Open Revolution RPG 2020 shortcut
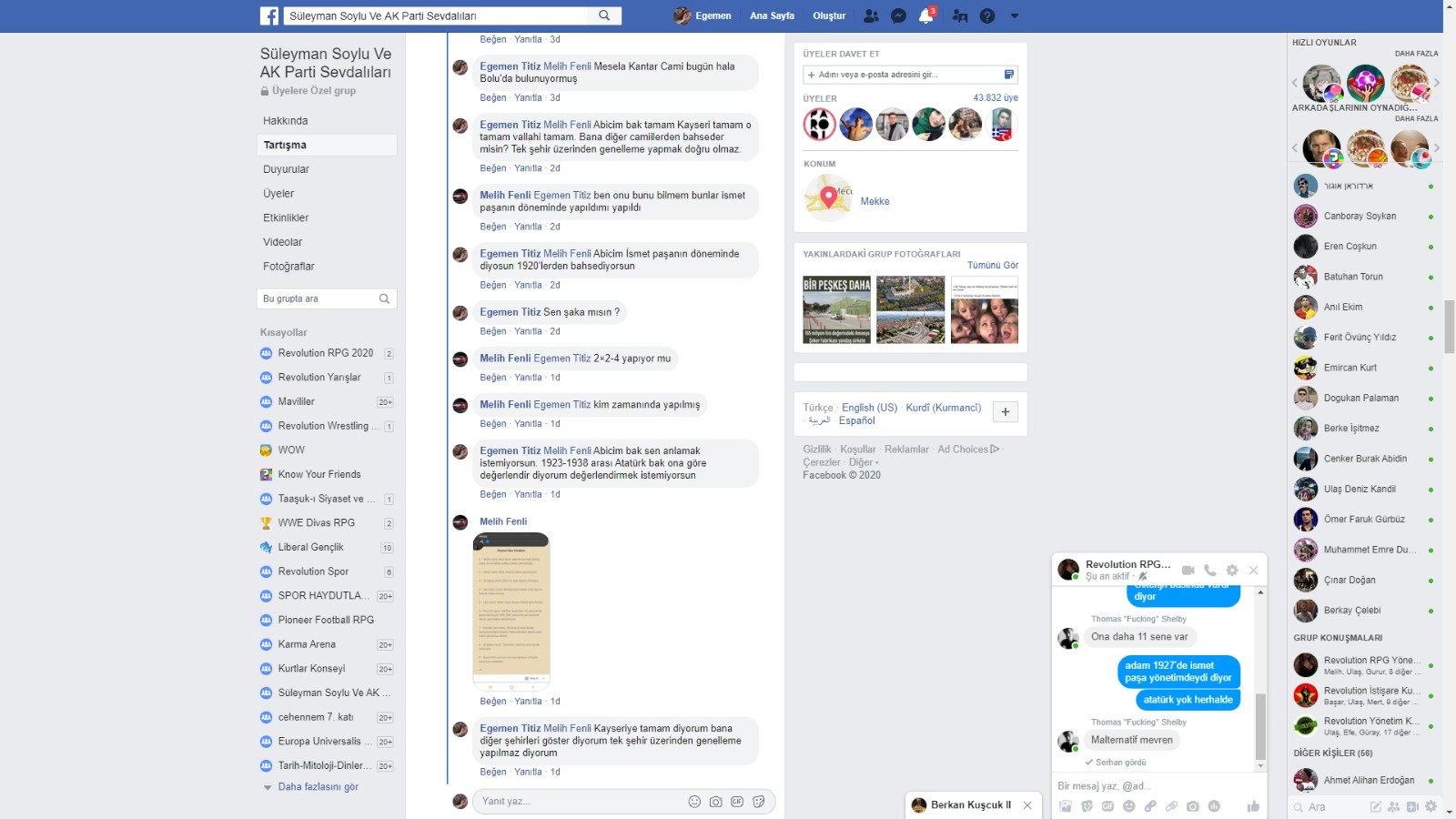The width and height of the screenshot is (1456, 819). click(326, 353)
